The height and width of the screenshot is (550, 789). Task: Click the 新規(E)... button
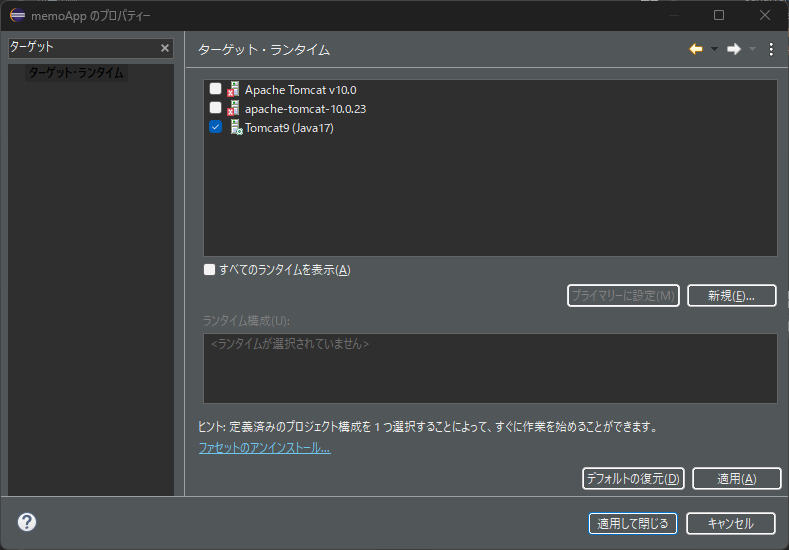(x=732, y=295)
